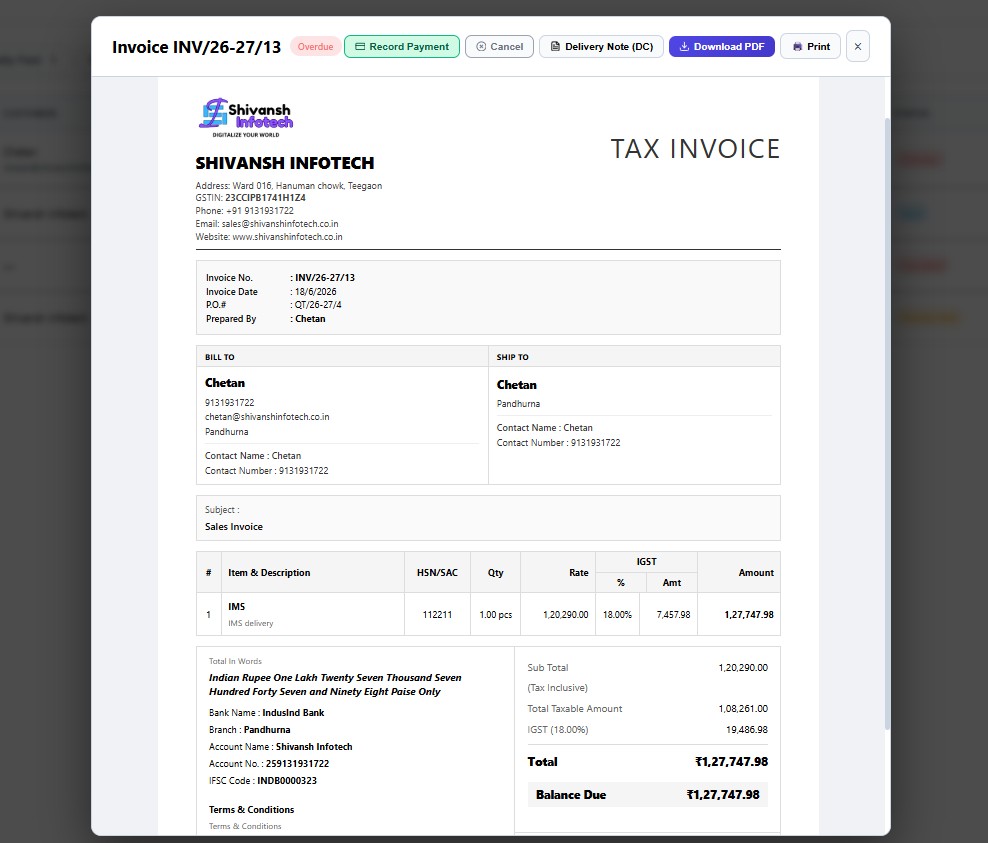
Task: Click the Qty column header
Action: pos(495,573)
